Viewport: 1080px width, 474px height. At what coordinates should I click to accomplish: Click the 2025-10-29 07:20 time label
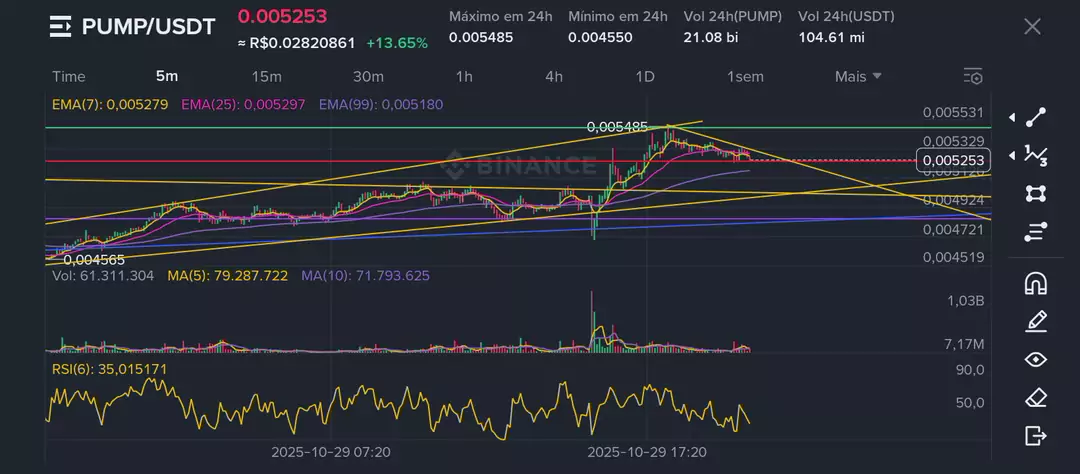(331, 453)
